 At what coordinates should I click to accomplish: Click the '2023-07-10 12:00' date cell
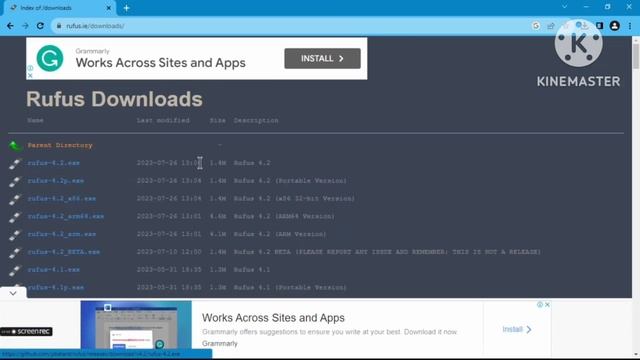tap(169, 252)
